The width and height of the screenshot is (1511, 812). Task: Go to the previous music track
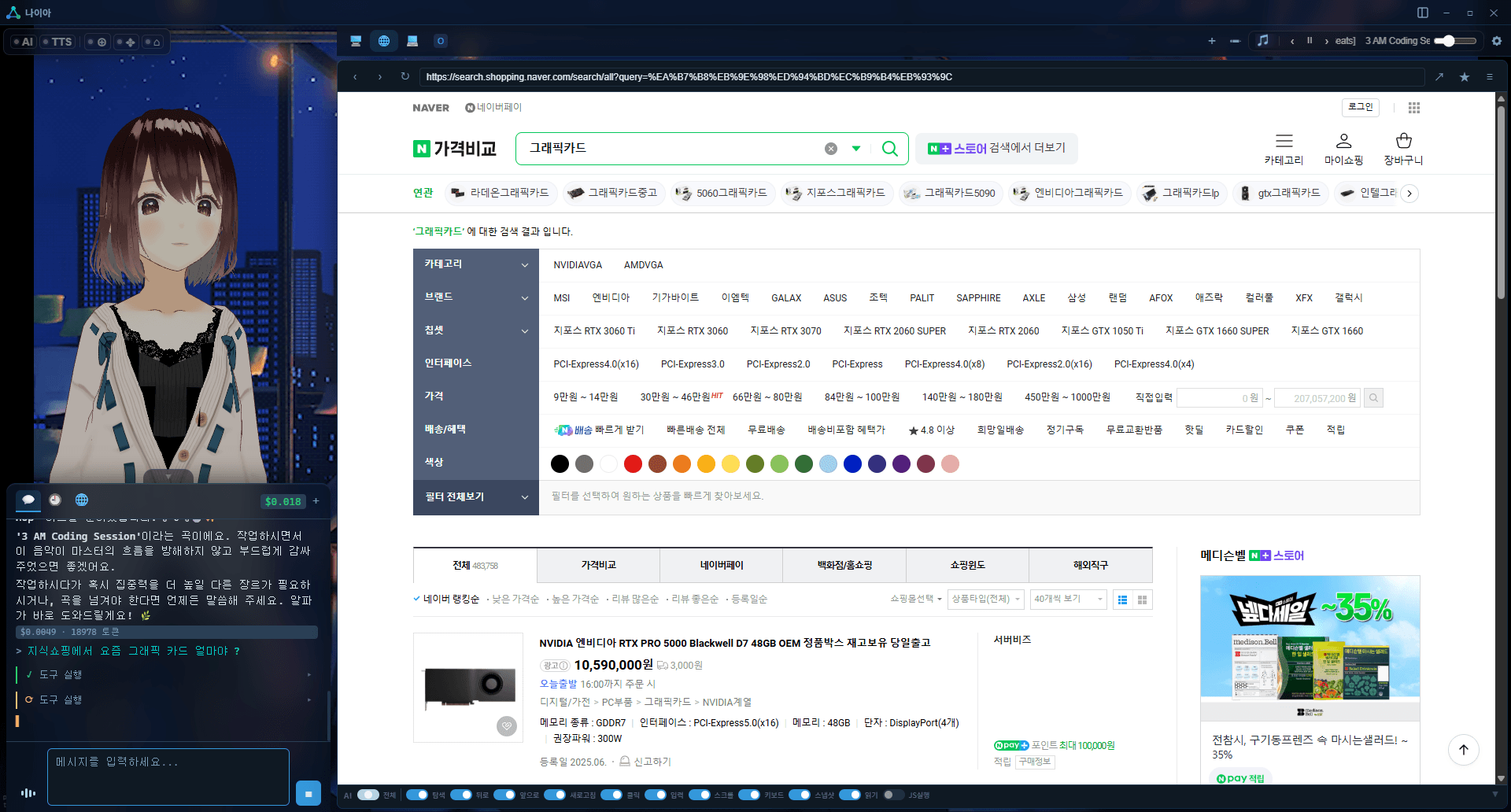click(x=1292, y=41)
